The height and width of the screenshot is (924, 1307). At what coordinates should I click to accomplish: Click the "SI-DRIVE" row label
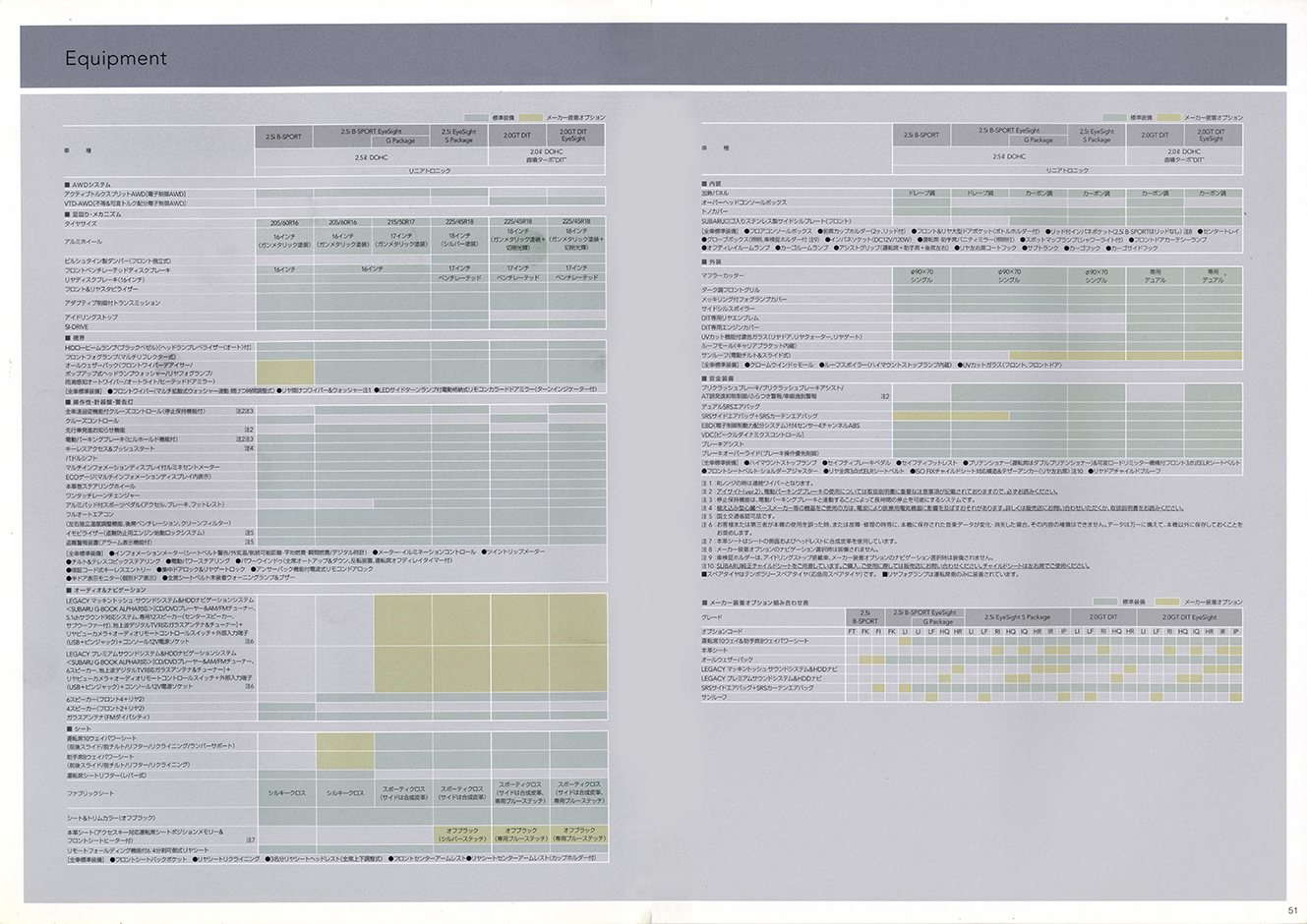point(77,326)
